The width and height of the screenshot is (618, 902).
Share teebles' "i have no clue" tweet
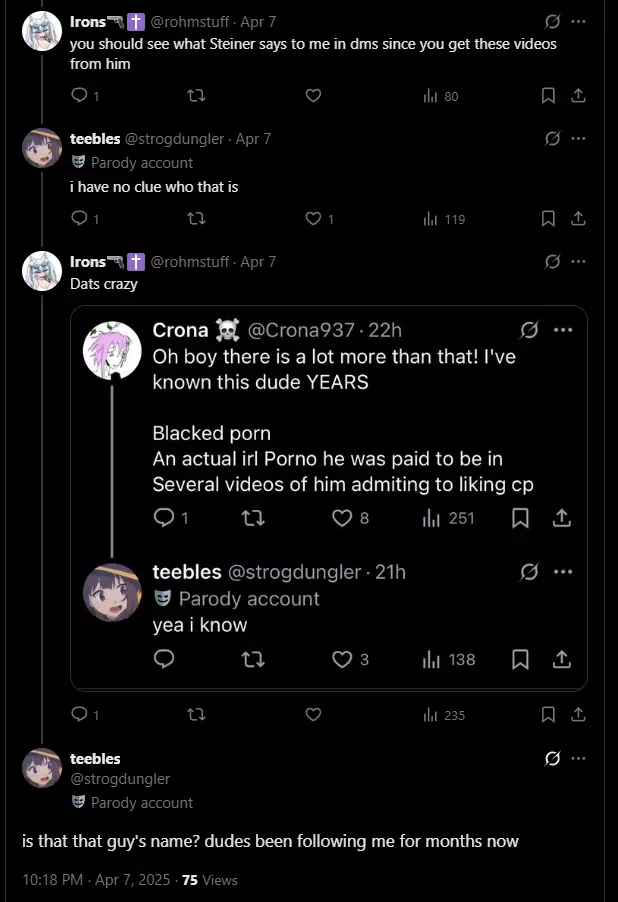tap(578, 219)
